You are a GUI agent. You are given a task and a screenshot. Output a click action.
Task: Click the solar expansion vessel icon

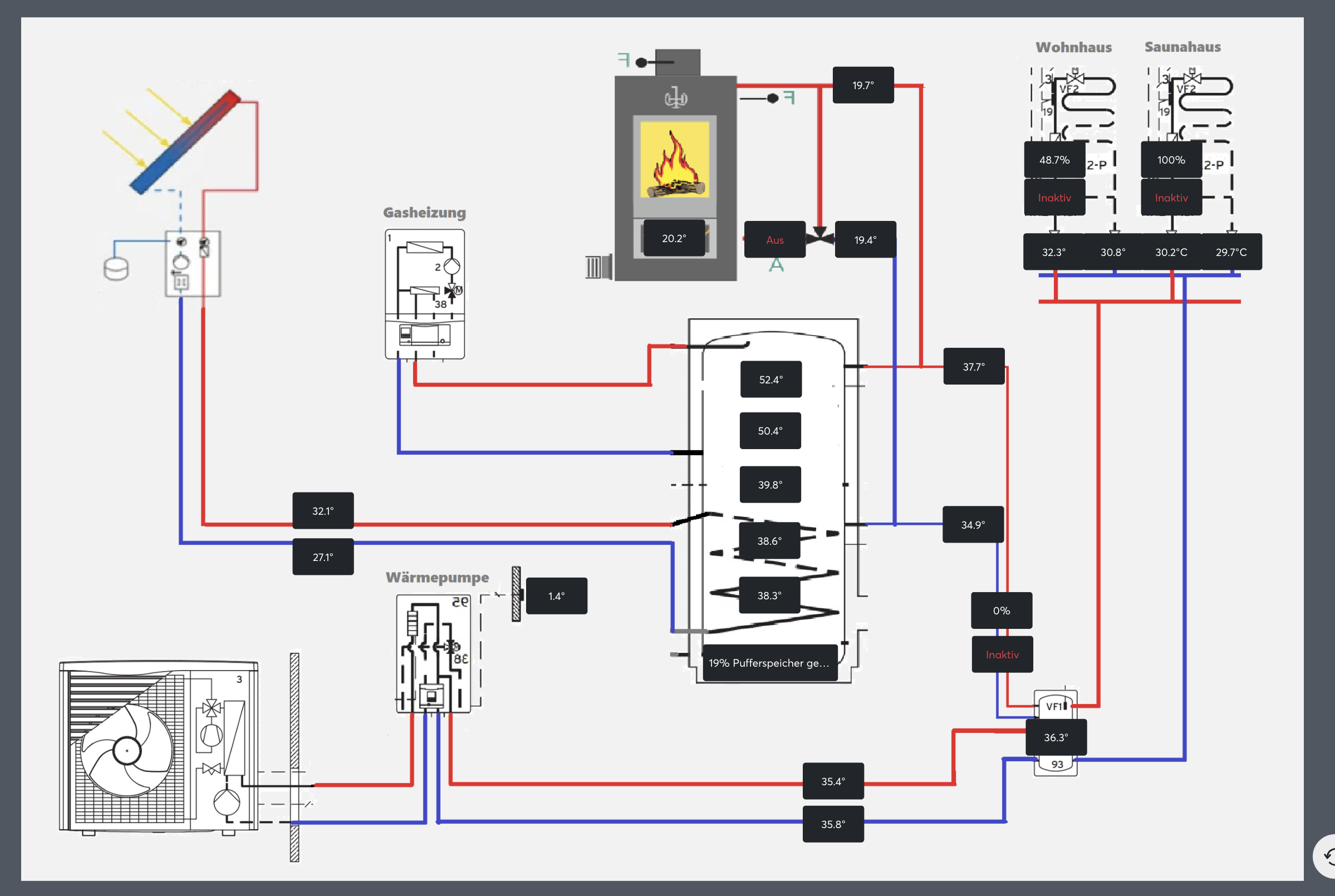(x=116, y=269)
